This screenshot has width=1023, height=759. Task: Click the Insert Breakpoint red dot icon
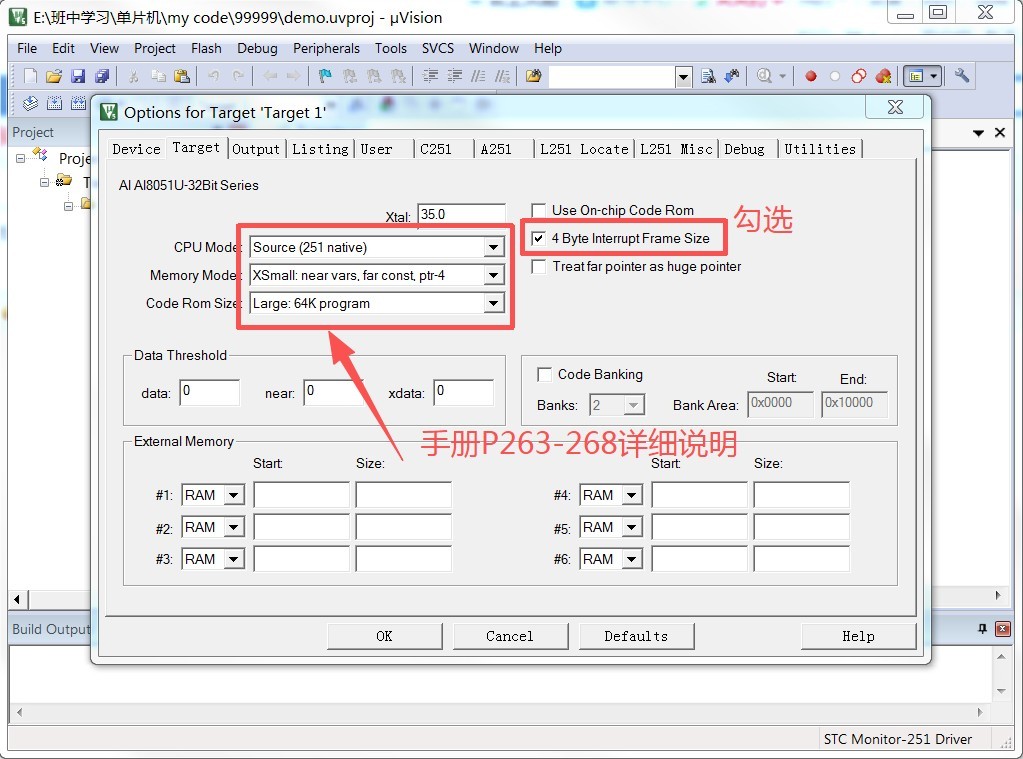tap(810, 76)
